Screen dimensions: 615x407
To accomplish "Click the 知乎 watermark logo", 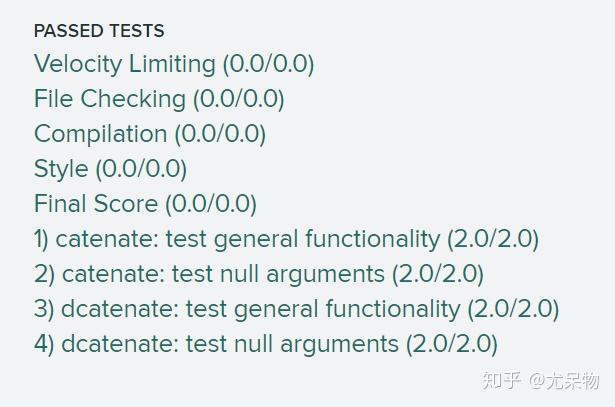I will coord(501,381).
